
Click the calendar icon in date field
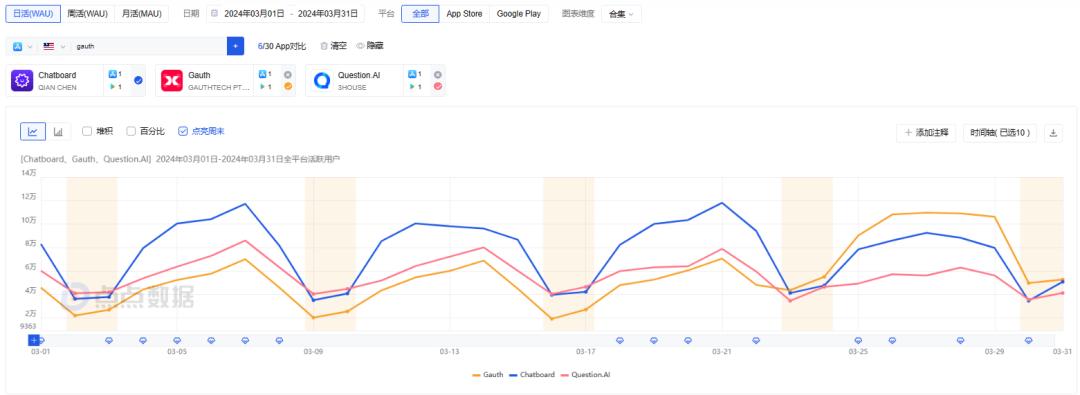214,14
